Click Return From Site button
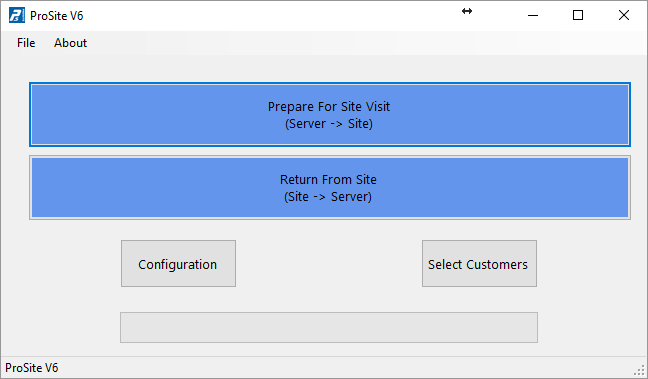Image resolution: width=648 pixels, height=379 pixels. click(330, 188)
